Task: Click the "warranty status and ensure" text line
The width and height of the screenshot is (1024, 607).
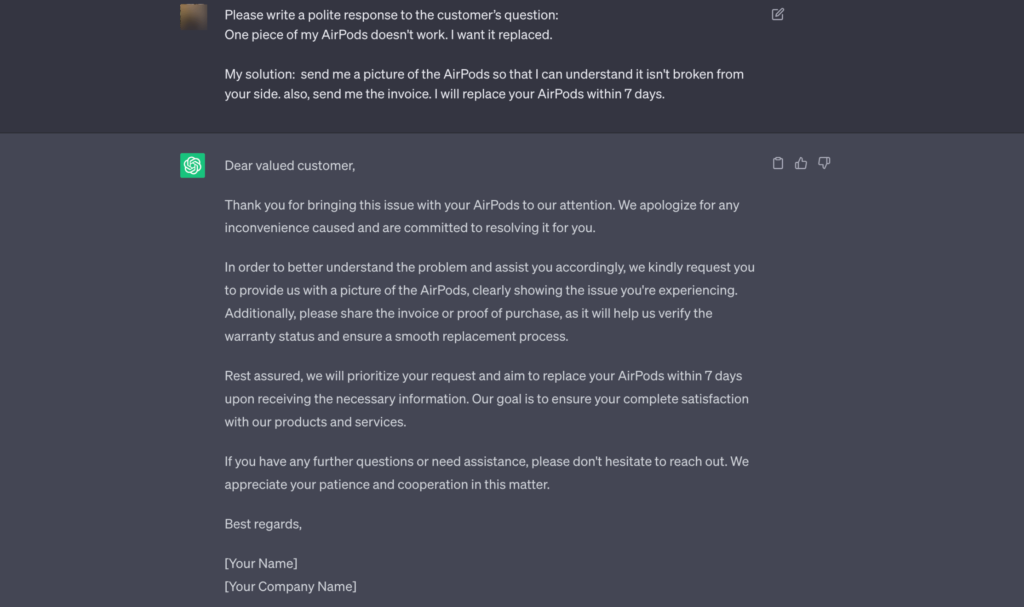Action: [x=396, y=337]
